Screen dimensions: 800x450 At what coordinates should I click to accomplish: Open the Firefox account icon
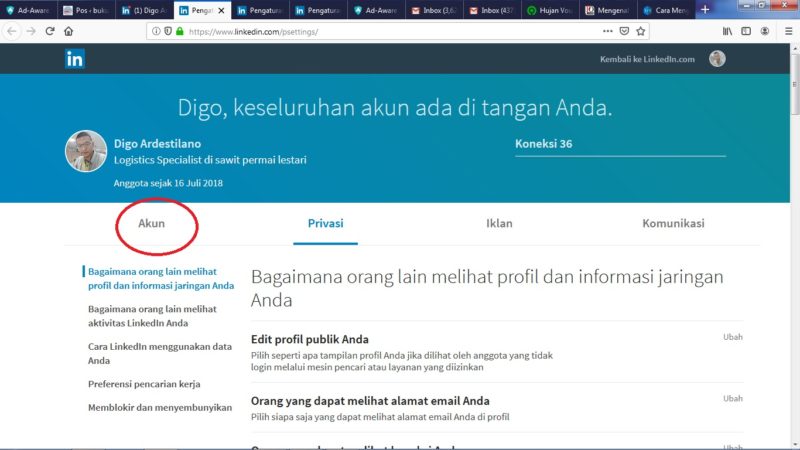765,31
